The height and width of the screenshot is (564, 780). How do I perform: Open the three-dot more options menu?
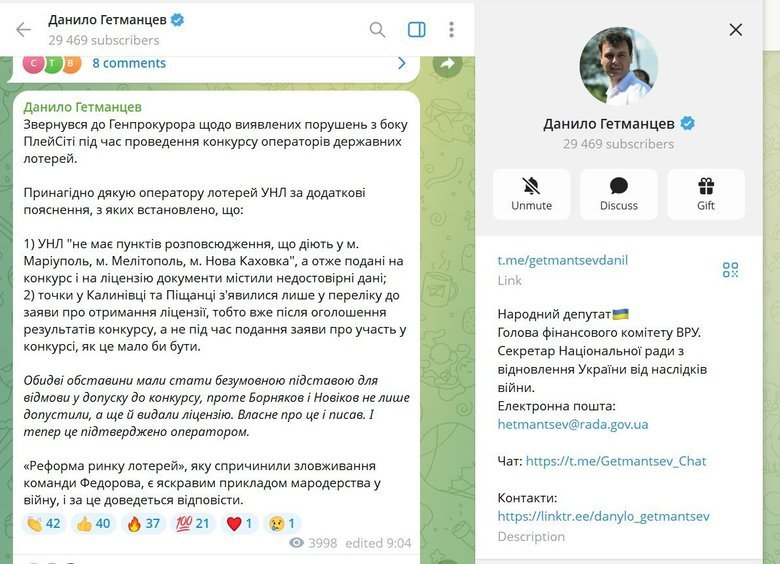pos(451,30)
